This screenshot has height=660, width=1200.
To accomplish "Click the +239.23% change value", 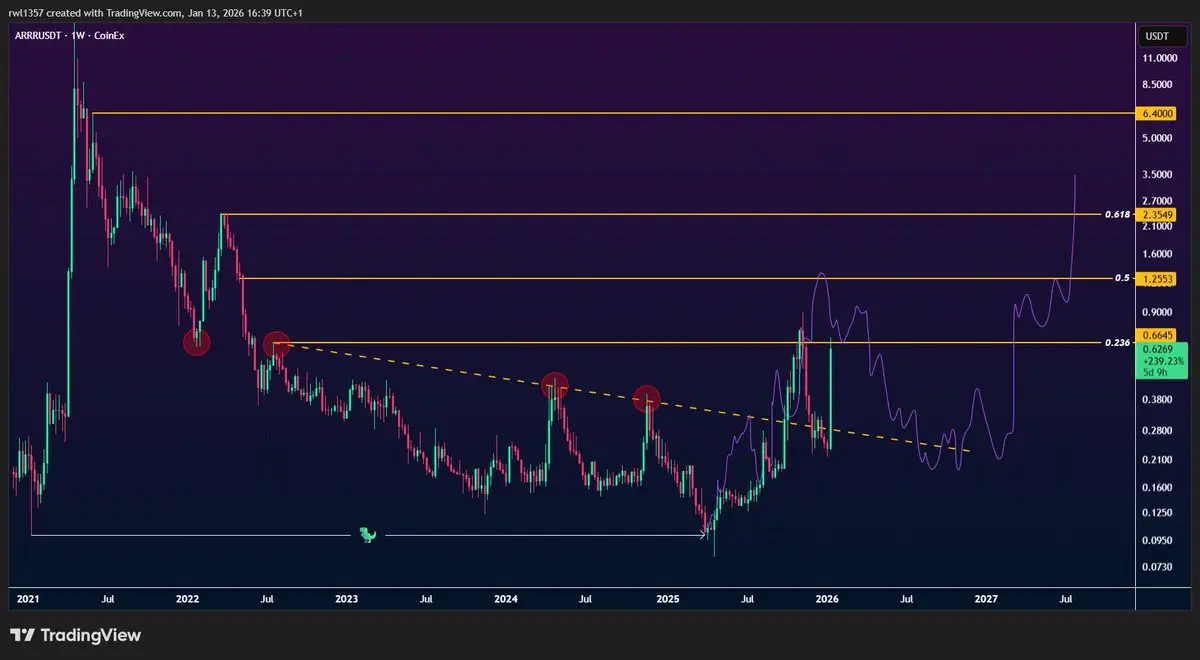I will pos(1163,361).
